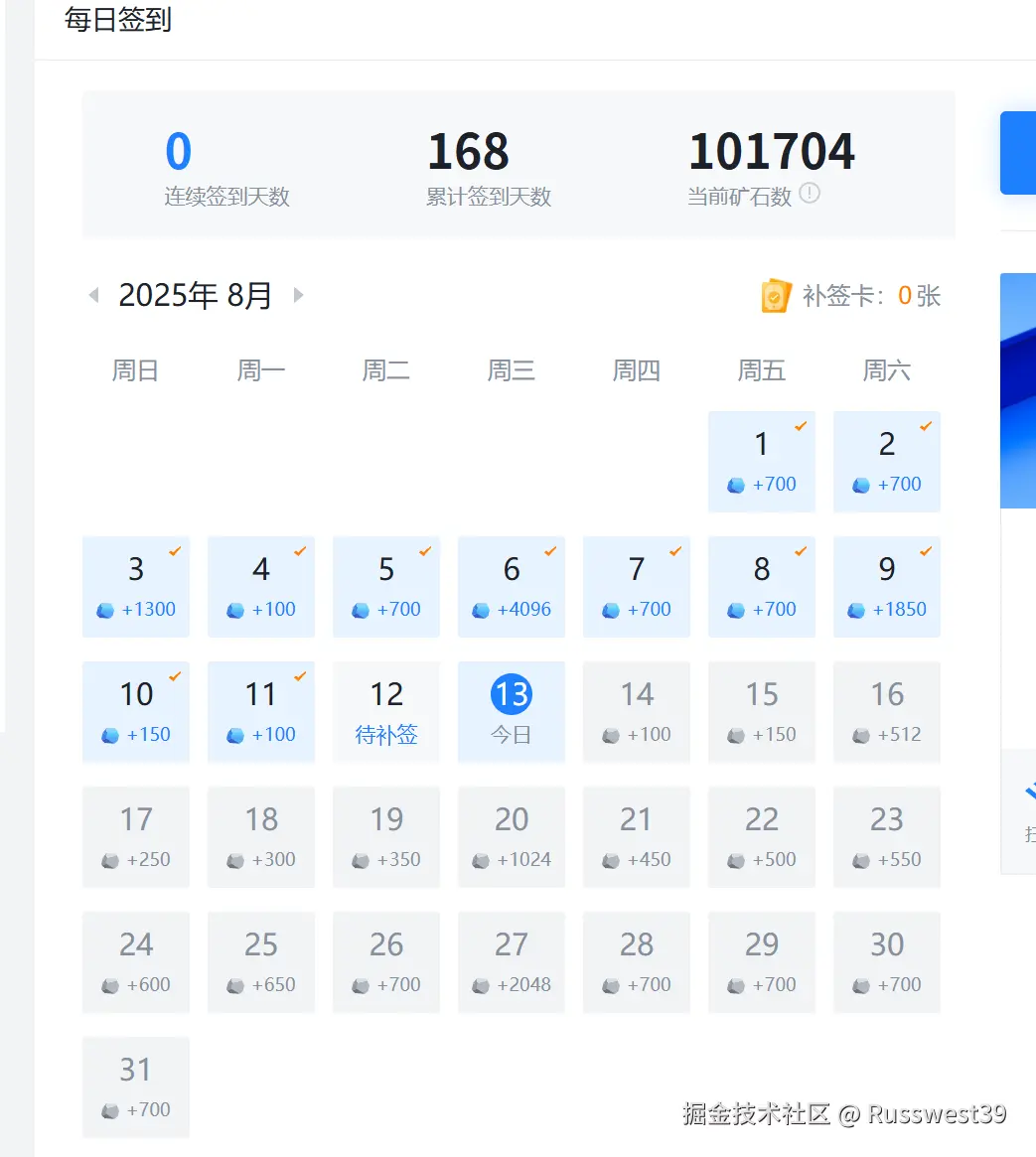
Task: Click the orange 补签卡 card icon
Action: (776, 296)
